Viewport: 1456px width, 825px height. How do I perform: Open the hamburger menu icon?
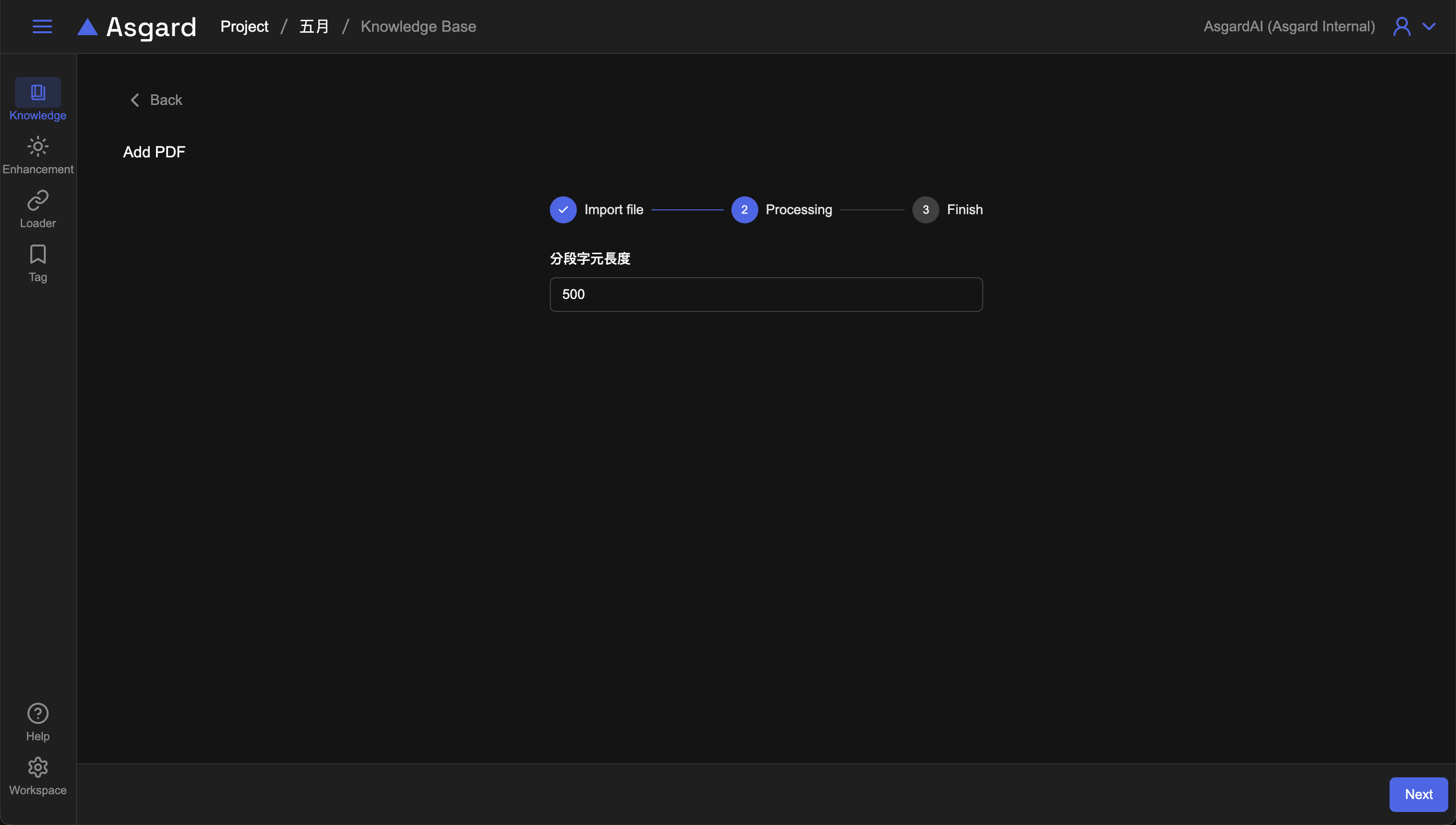[42, 26]
